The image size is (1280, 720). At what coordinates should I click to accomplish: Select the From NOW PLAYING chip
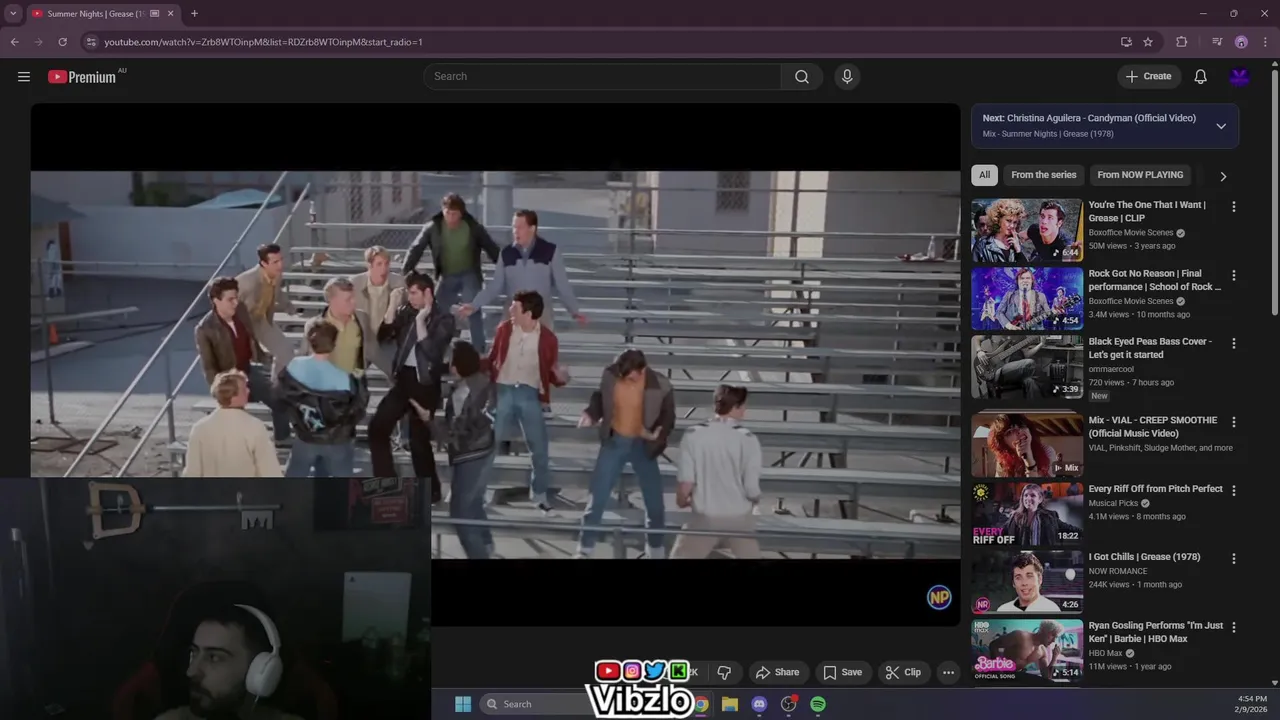(x=1140, y=175)
